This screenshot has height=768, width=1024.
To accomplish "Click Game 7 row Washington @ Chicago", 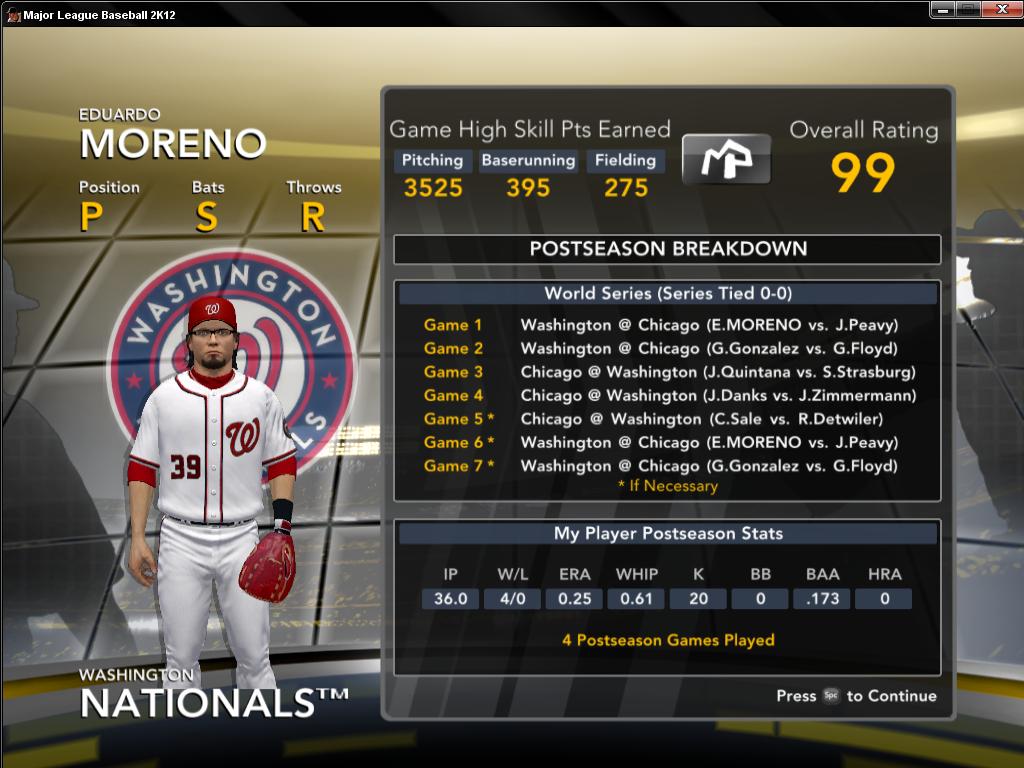I will [661, 466].
